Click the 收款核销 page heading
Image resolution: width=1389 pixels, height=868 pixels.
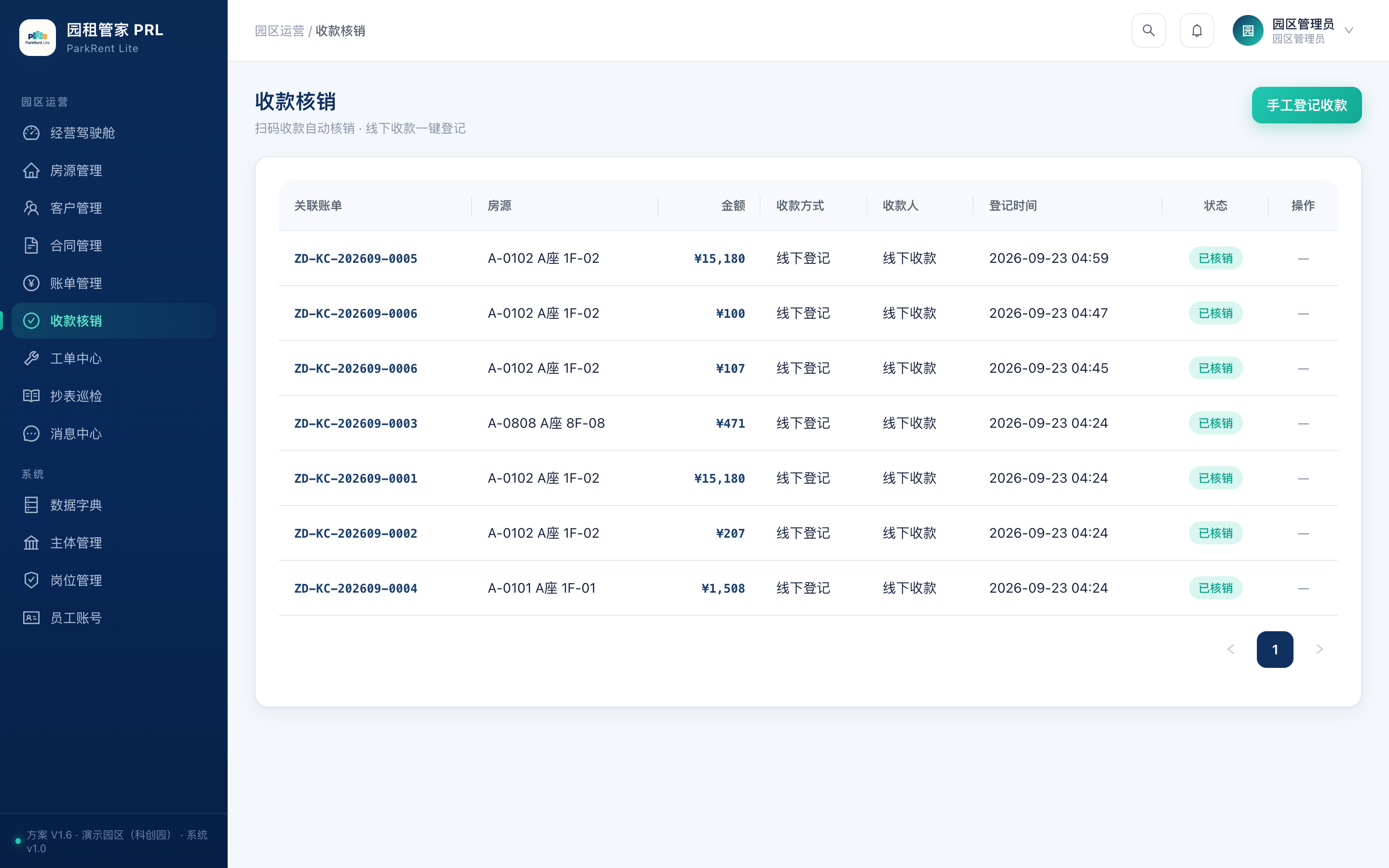(x=296, y=102)
